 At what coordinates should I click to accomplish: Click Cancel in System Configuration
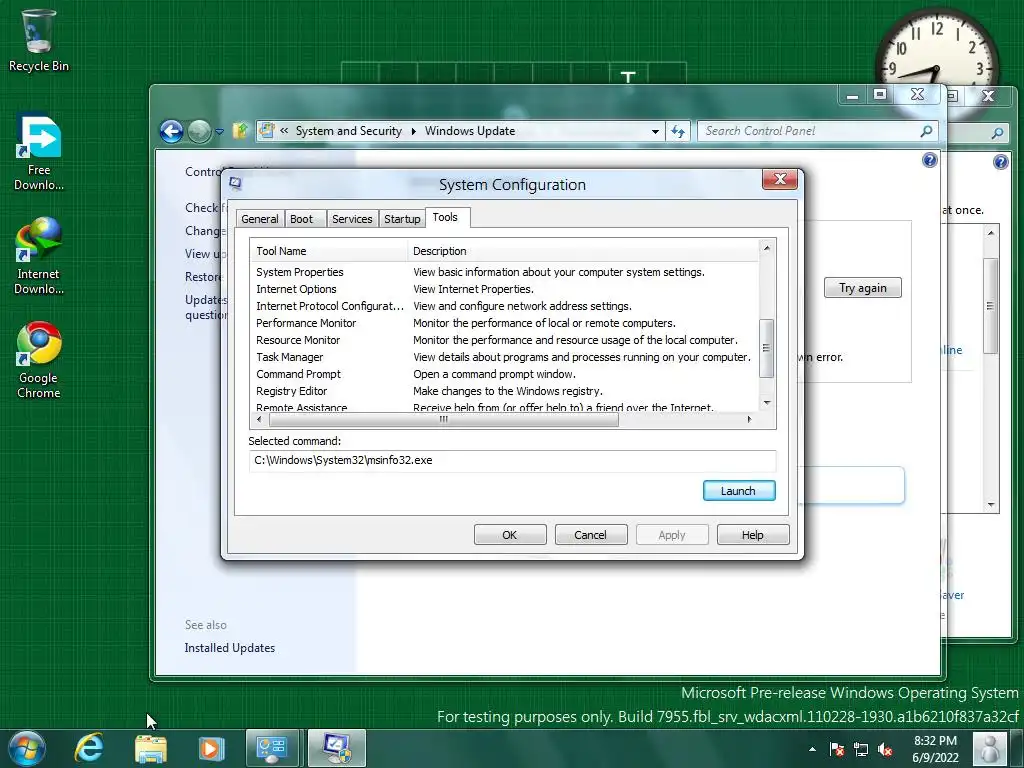pyautogui.click(x=590, y=535)
